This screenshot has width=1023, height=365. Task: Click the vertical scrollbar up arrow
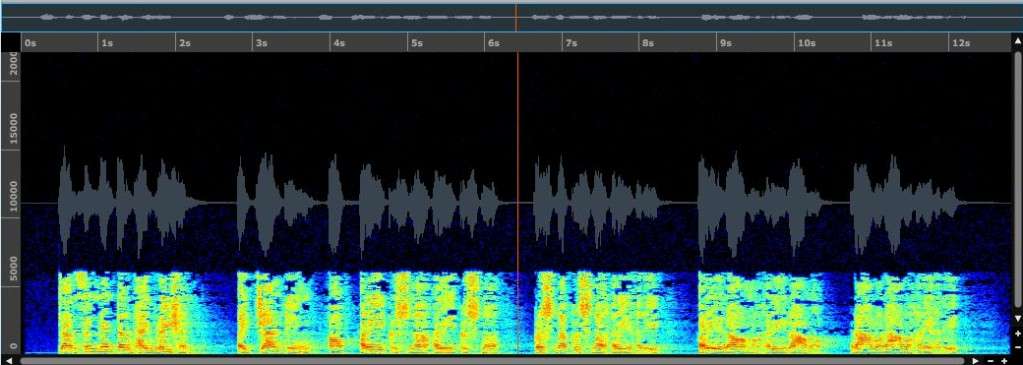(x=1017, y=40)
